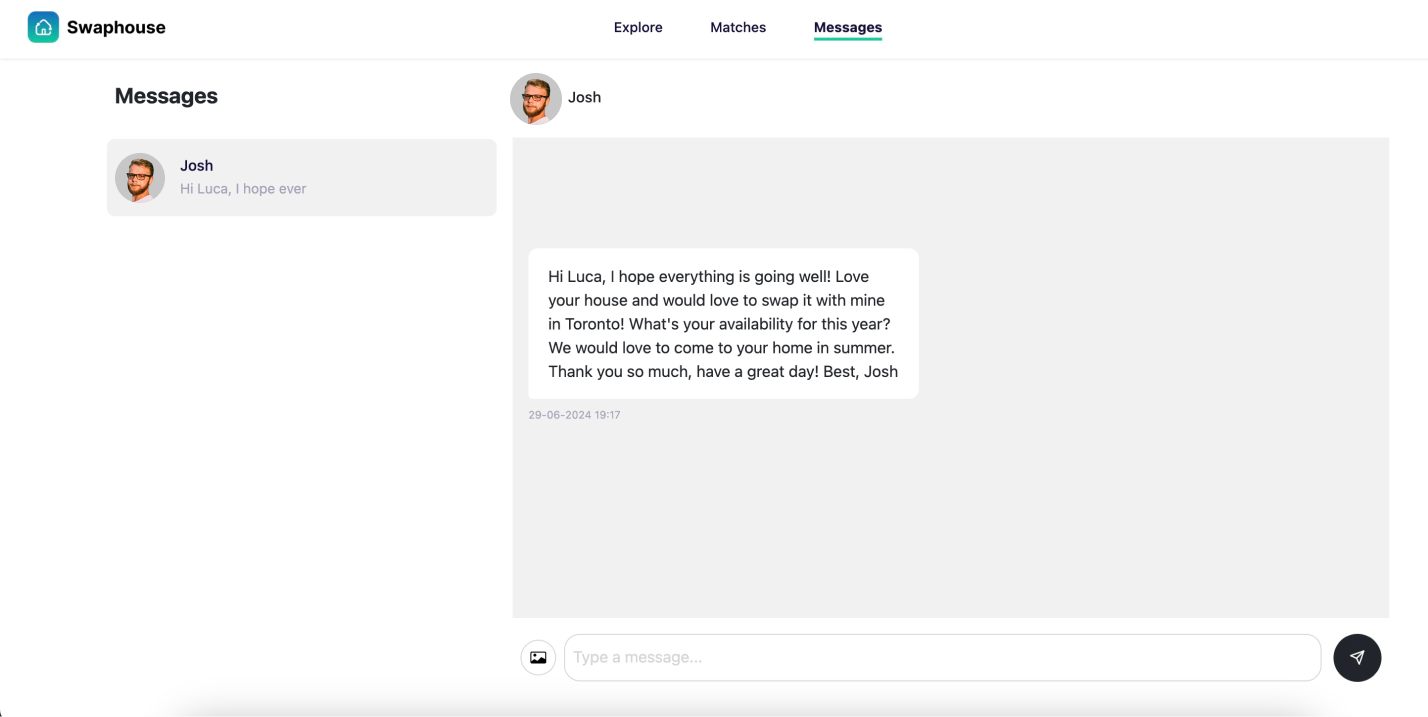Click the Messages page heading

click(166, 96)
